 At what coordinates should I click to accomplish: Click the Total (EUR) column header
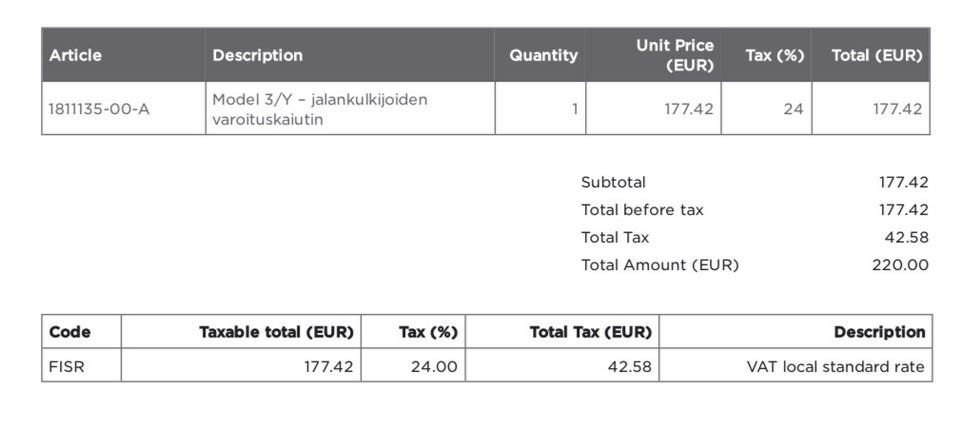click(876, 56)
